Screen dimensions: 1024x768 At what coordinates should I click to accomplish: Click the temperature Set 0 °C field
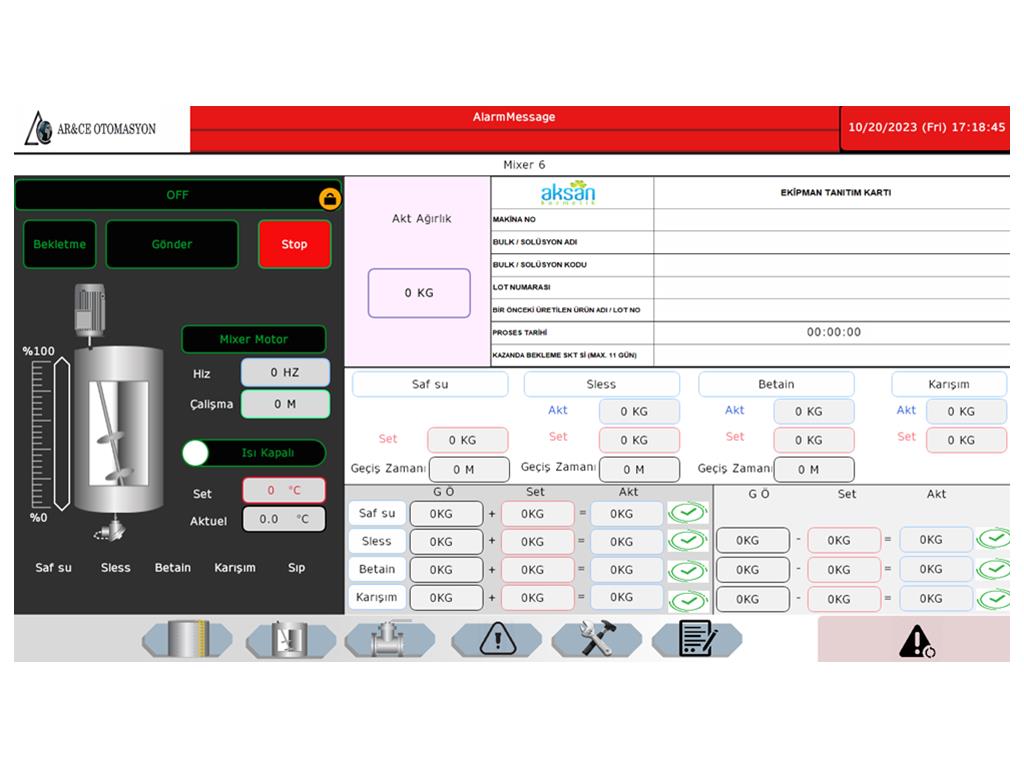(x=284, y=490)
